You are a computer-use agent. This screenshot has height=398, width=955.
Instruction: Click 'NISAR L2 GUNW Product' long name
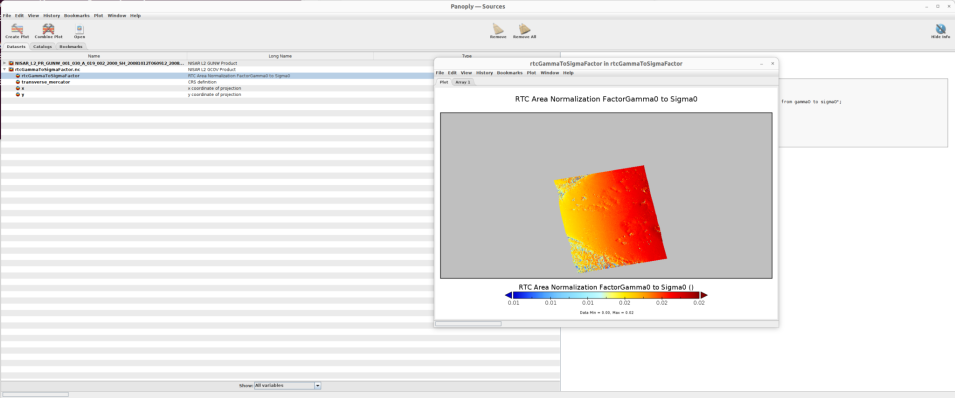pyautogui.click(x=213, y=63)
